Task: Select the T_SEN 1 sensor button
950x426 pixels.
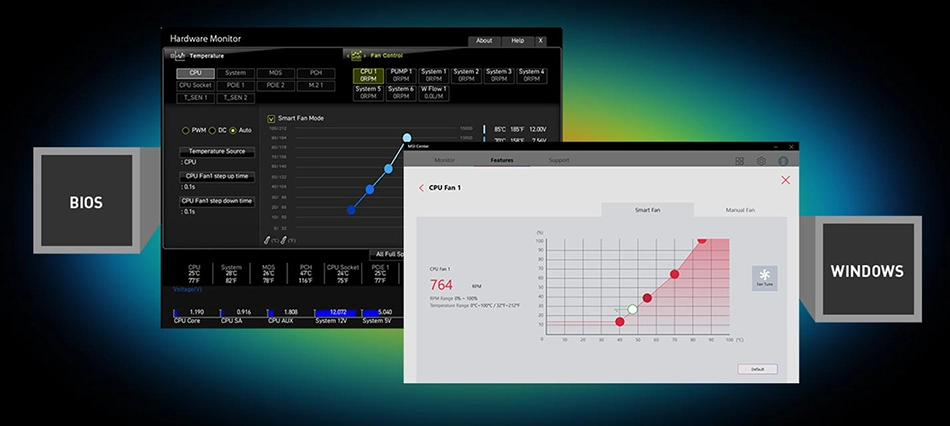Action: click(195, 98)
